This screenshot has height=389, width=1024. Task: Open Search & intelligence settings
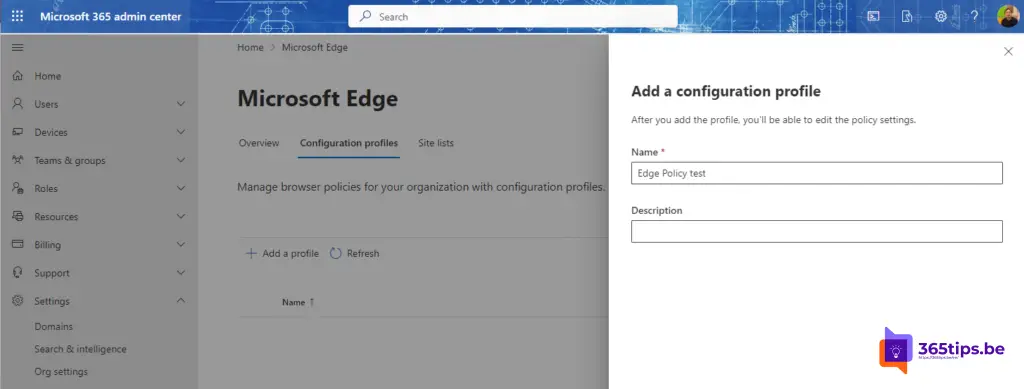pos(80,349)
